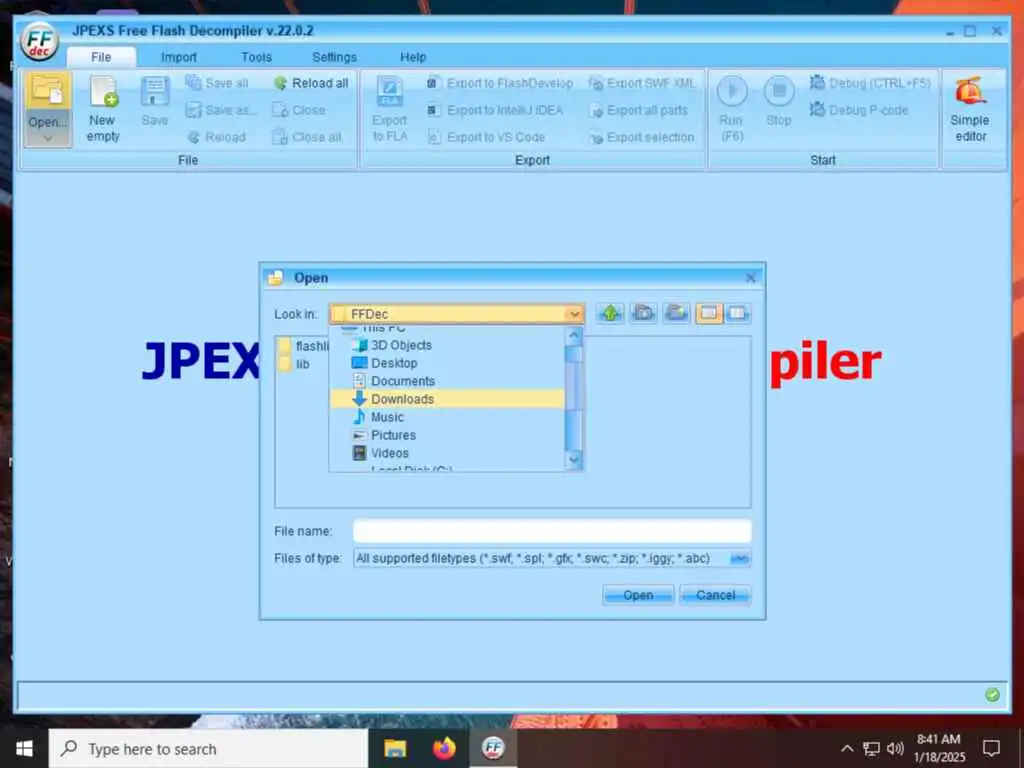Click Run (F6) play icon
1024x768 pixels.
tap(732, 91)
